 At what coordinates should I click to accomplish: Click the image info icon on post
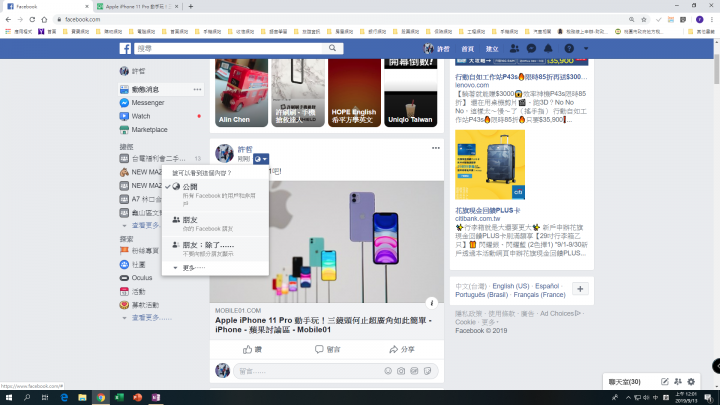(x=432, y=303)
